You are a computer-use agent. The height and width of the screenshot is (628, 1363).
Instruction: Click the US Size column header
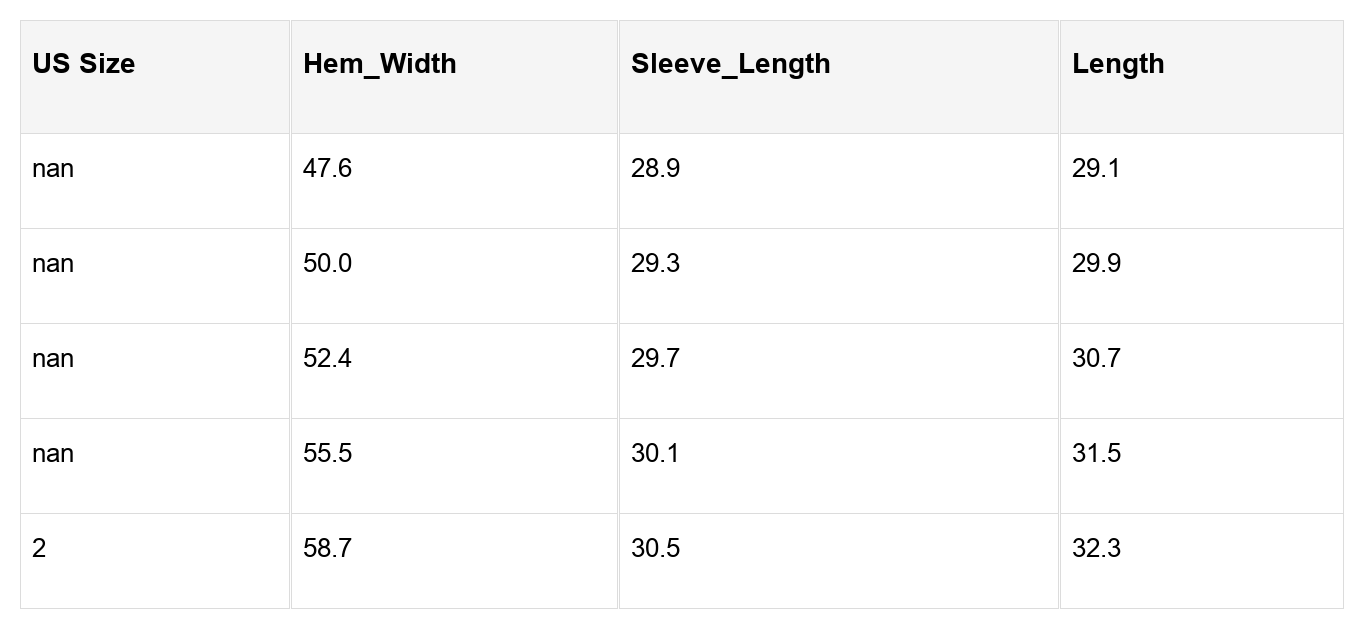pyautogui.click(x=84, y=64)
